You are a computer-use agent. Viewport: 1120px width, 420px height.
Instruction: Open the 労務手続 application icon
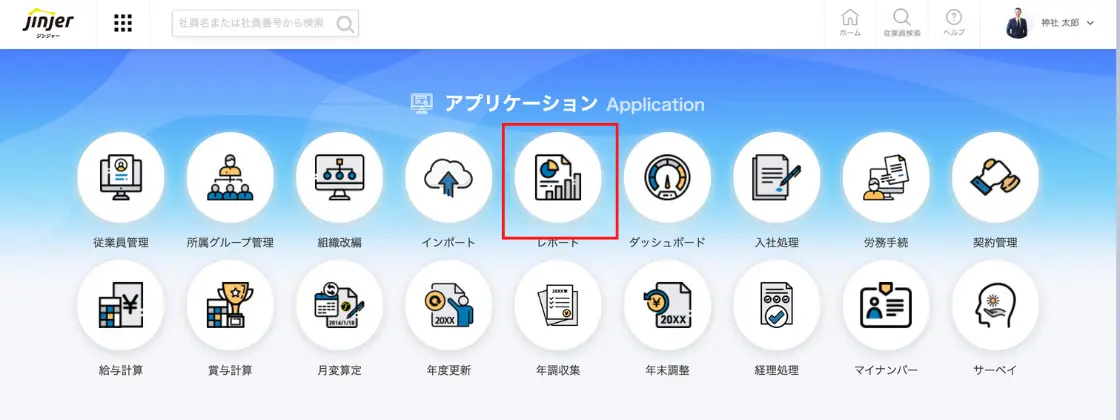click(x=886, y=176)
